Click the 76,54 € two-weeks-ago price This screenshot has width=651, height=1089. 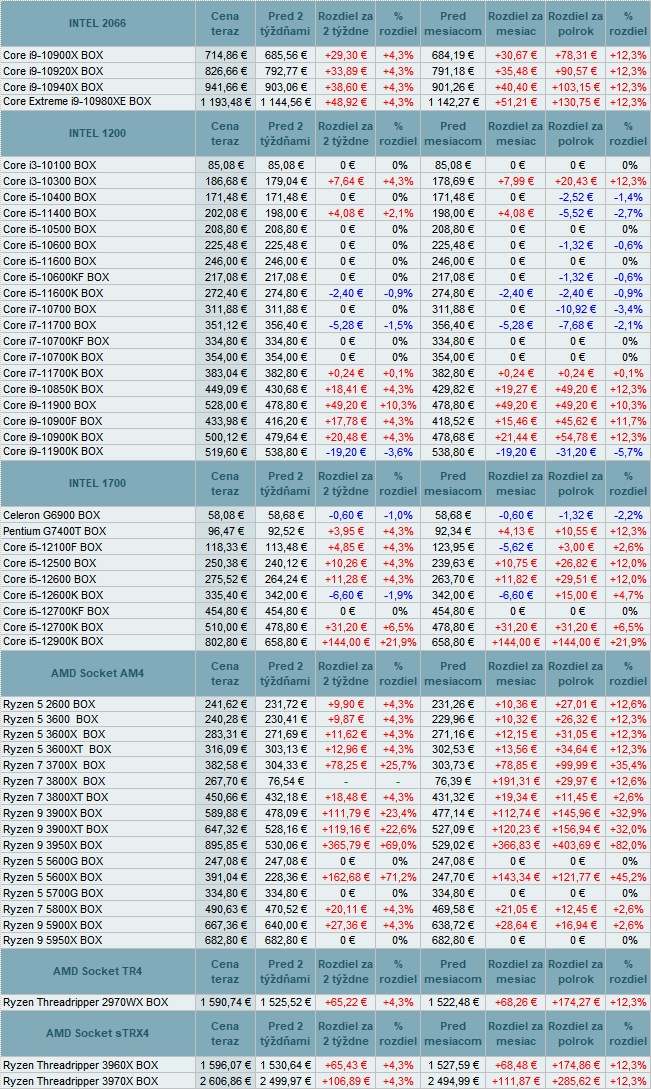click(x=285, y=781)
